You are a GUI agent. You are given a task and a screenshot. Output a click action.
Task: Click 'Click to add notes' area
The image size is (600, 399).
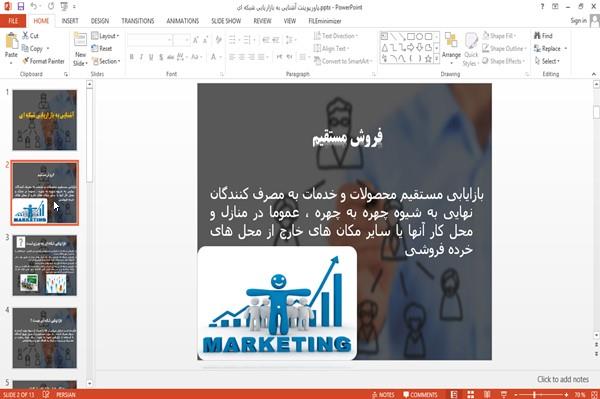563,379
